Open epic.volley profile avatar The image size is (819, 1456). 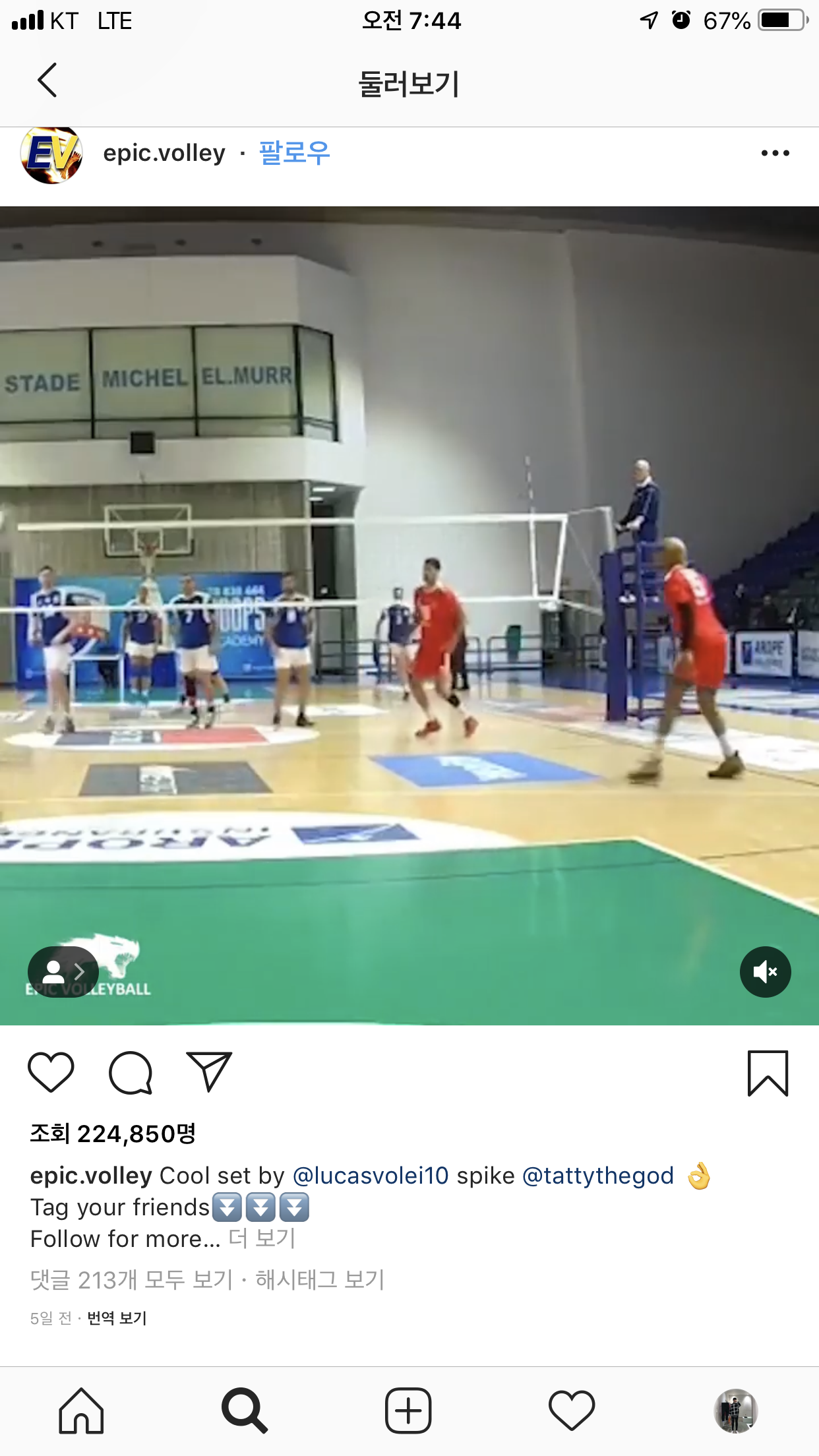51,154
